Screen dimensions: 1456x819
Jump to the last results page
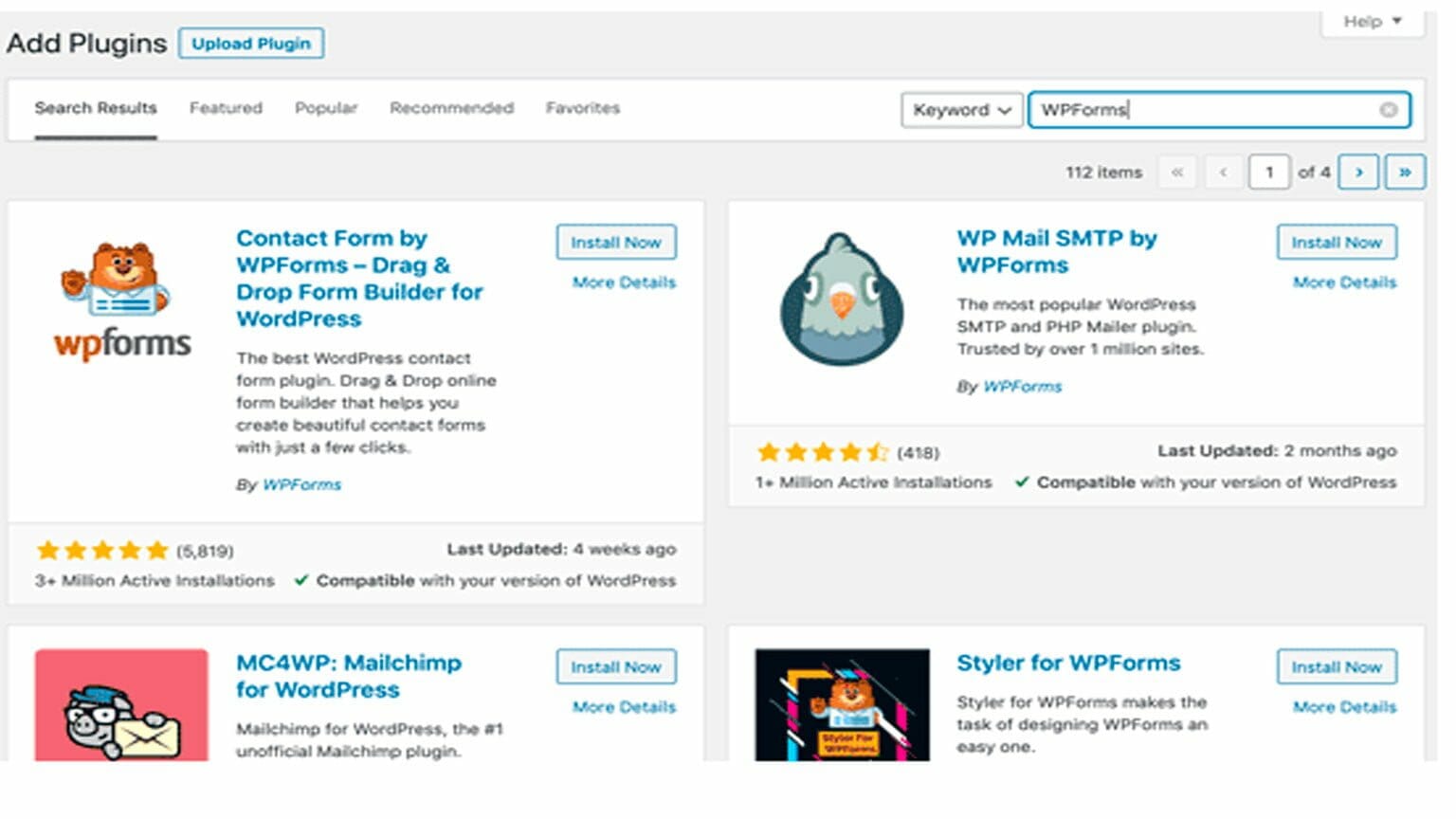click(1405, 173)
